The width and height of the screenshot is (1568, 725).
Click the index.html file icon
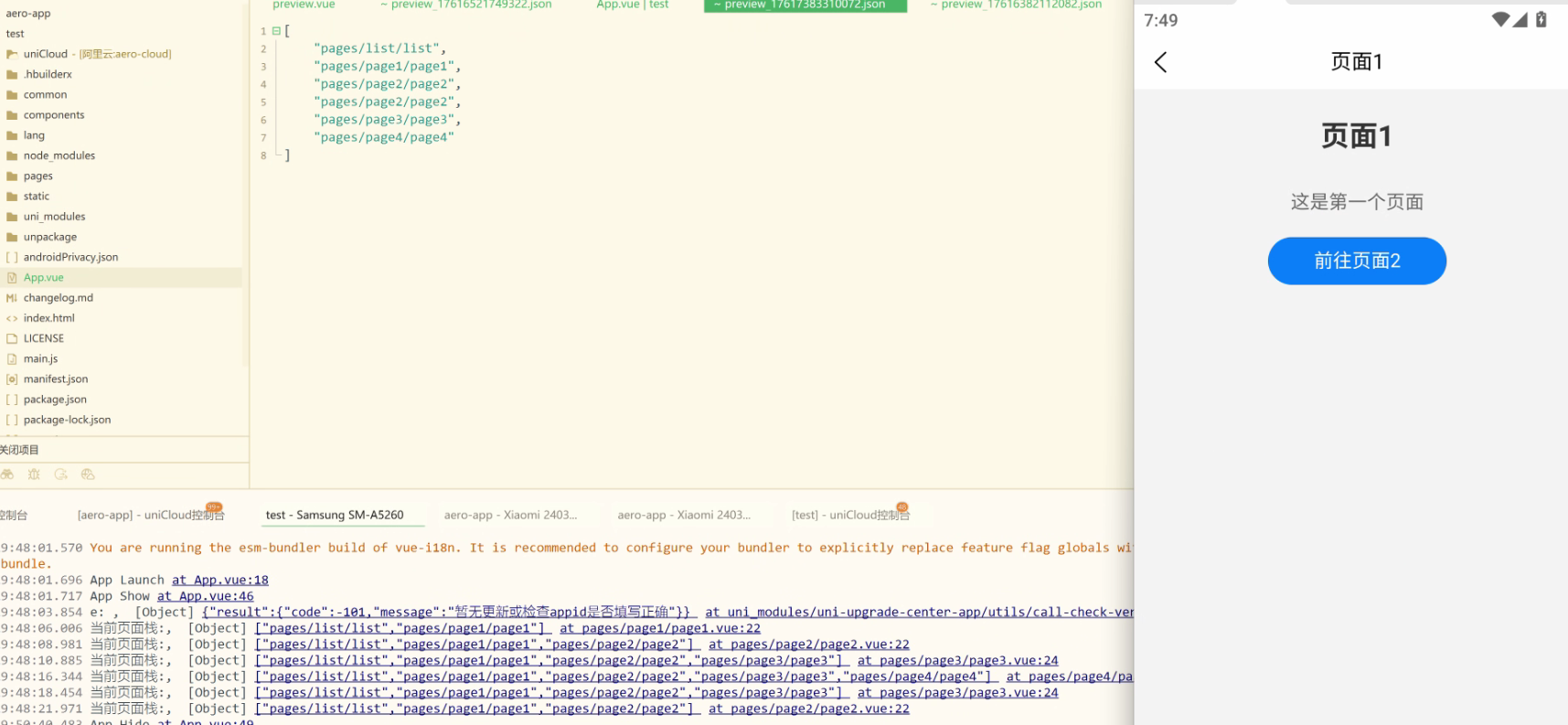coord(12,318)
